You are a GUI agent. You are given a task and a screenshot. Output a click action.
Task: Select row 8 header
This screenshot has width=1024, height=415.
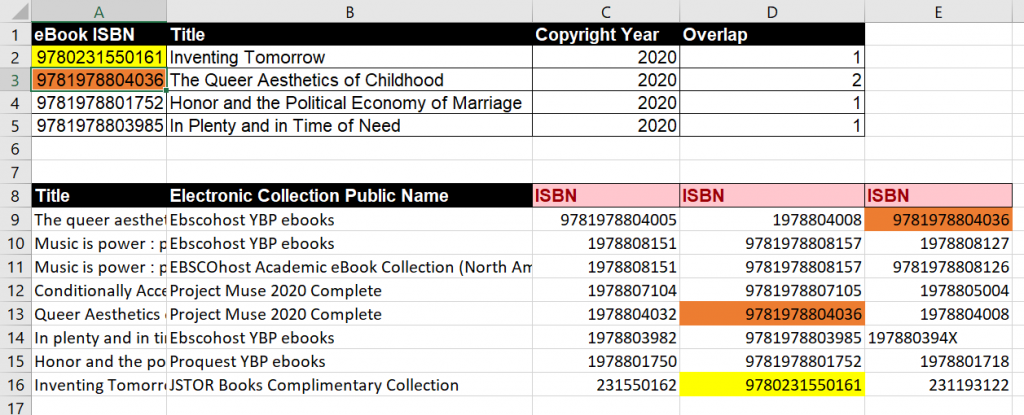(15, 195)
